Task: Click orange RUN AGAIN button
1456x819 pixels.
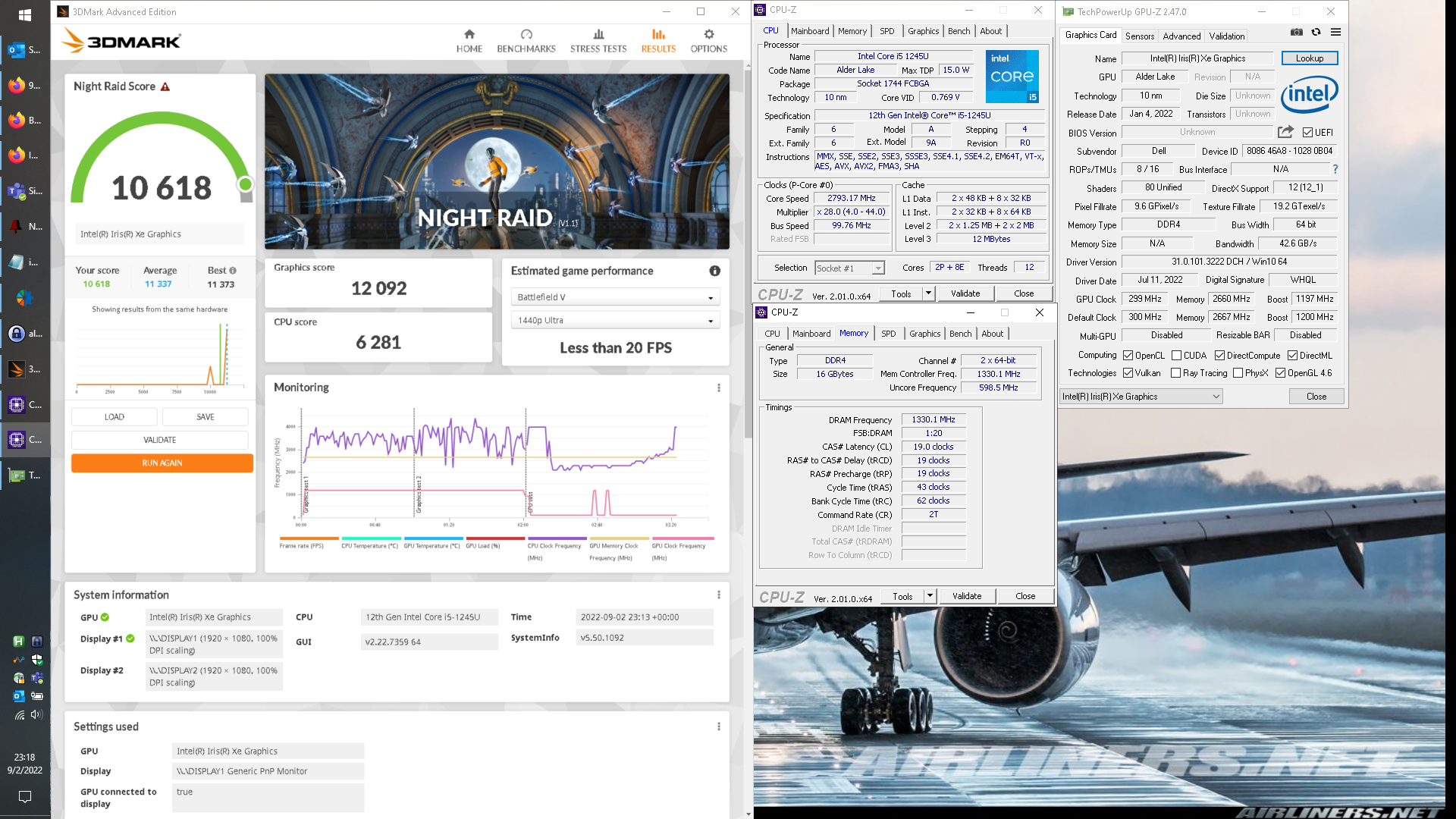Action: pyautogui.click(x=162, y=463)
